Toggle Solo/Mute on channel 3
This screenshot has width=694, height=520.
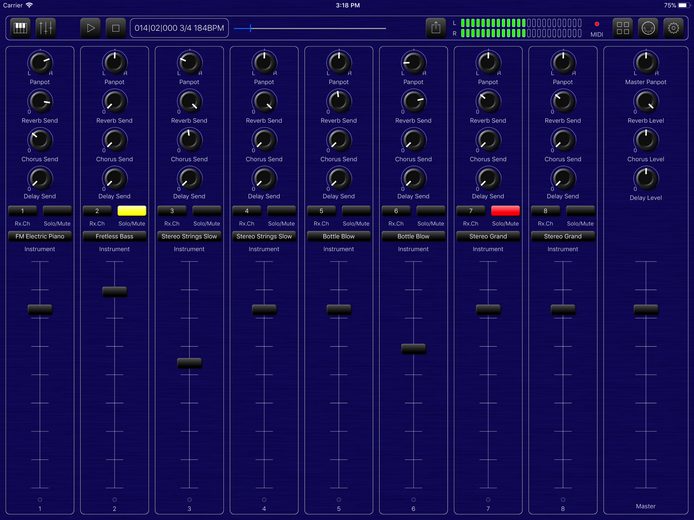[x=207, y=211]
